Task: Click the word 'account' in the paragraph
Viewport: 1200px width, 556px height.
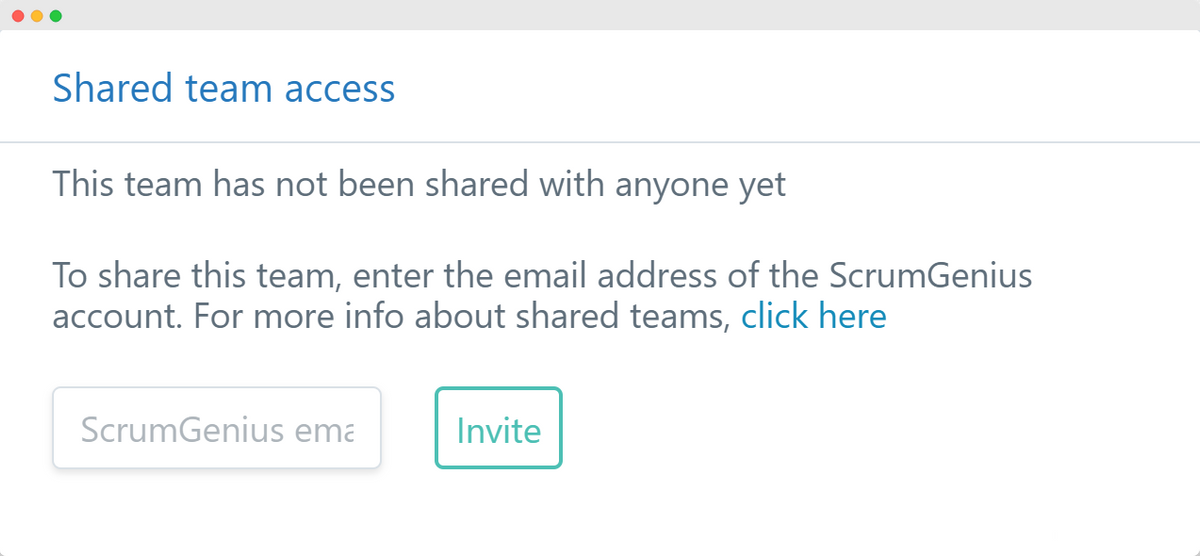Action: click(114, 317)
